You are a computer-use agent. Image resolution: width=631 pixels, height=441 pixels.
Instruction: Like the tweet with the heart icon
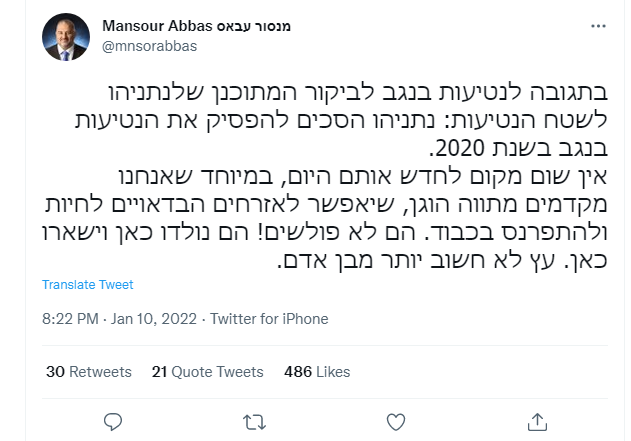(x=396, y=420)
